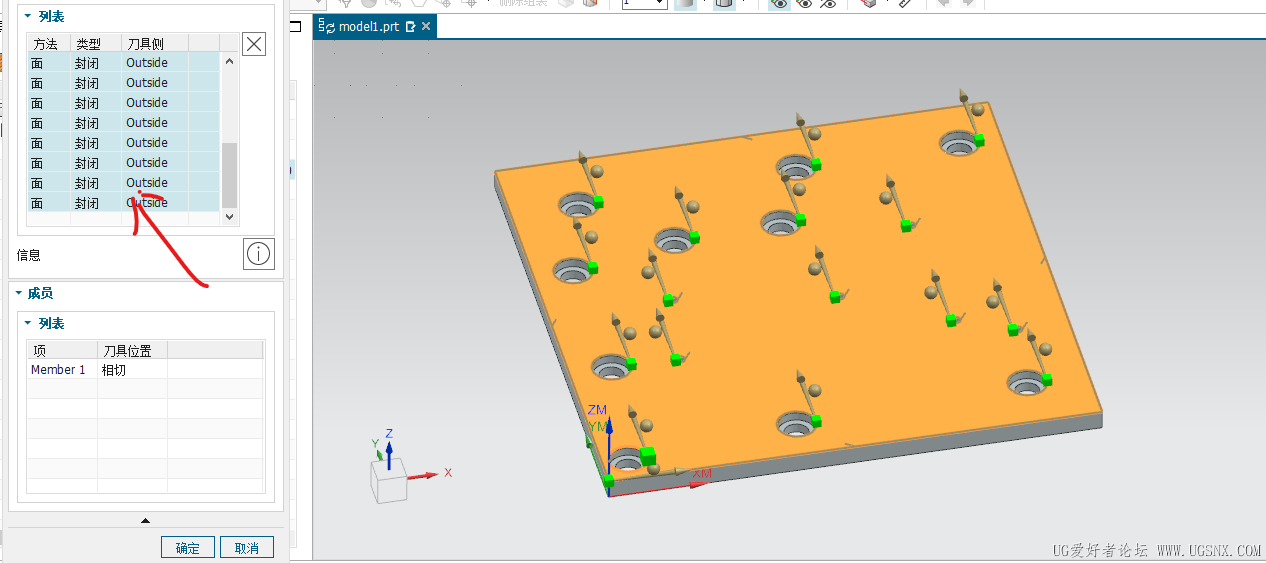Screen dimensions: 1266x563
Task: Collapse dialog with bottom up-arrow
Action: [x=146, y=520]
